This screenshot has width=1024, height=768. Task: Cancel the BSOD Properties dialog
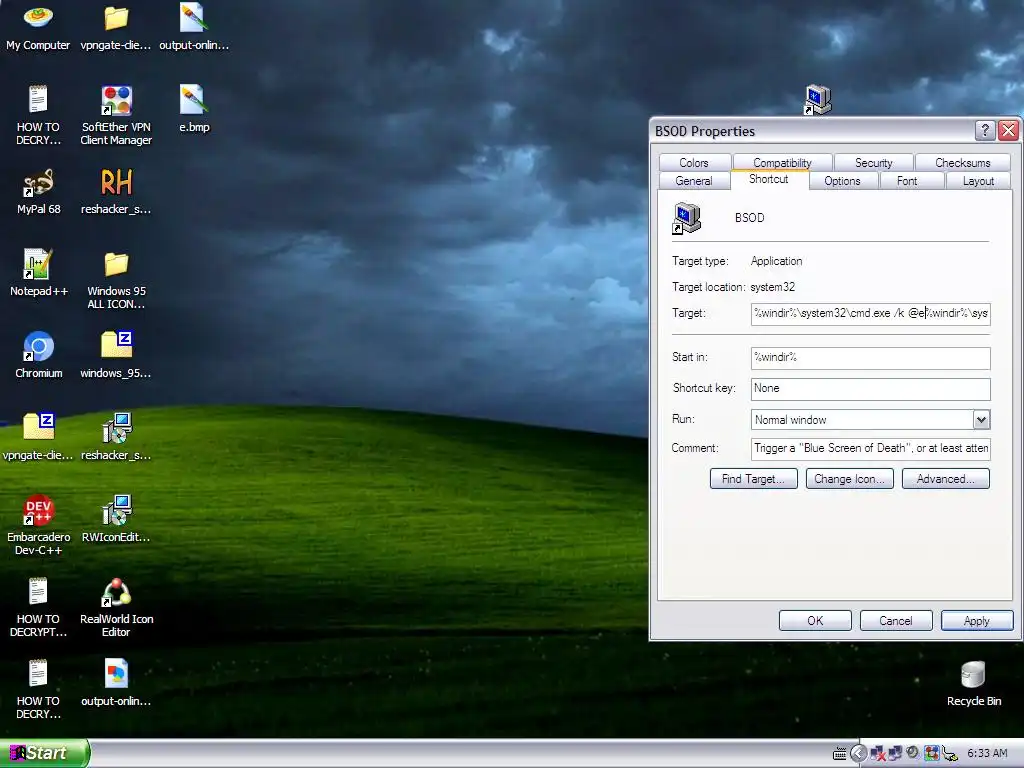coord(896,620)
